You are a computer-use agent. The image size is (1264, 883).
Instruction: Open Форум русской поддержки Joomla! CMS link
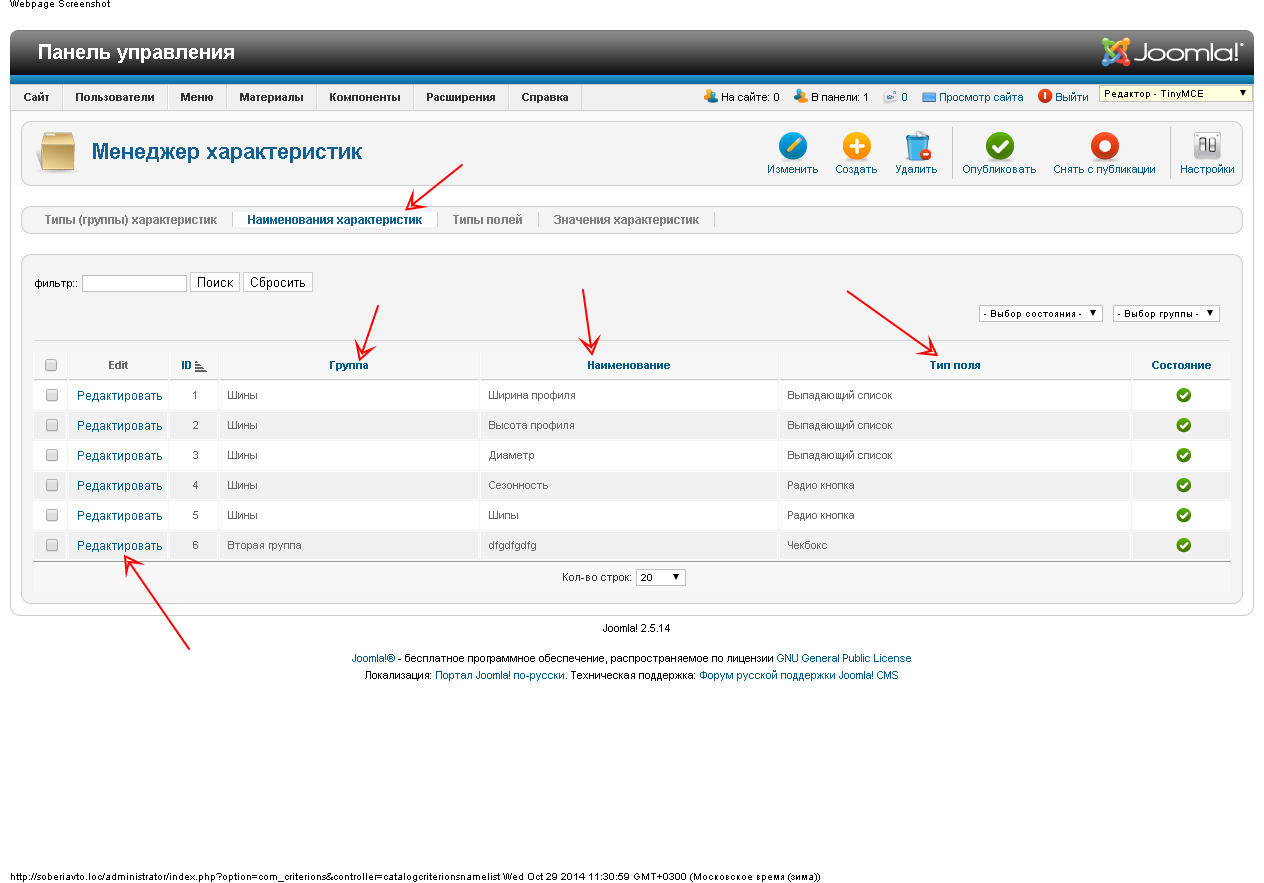pos(799,675)
